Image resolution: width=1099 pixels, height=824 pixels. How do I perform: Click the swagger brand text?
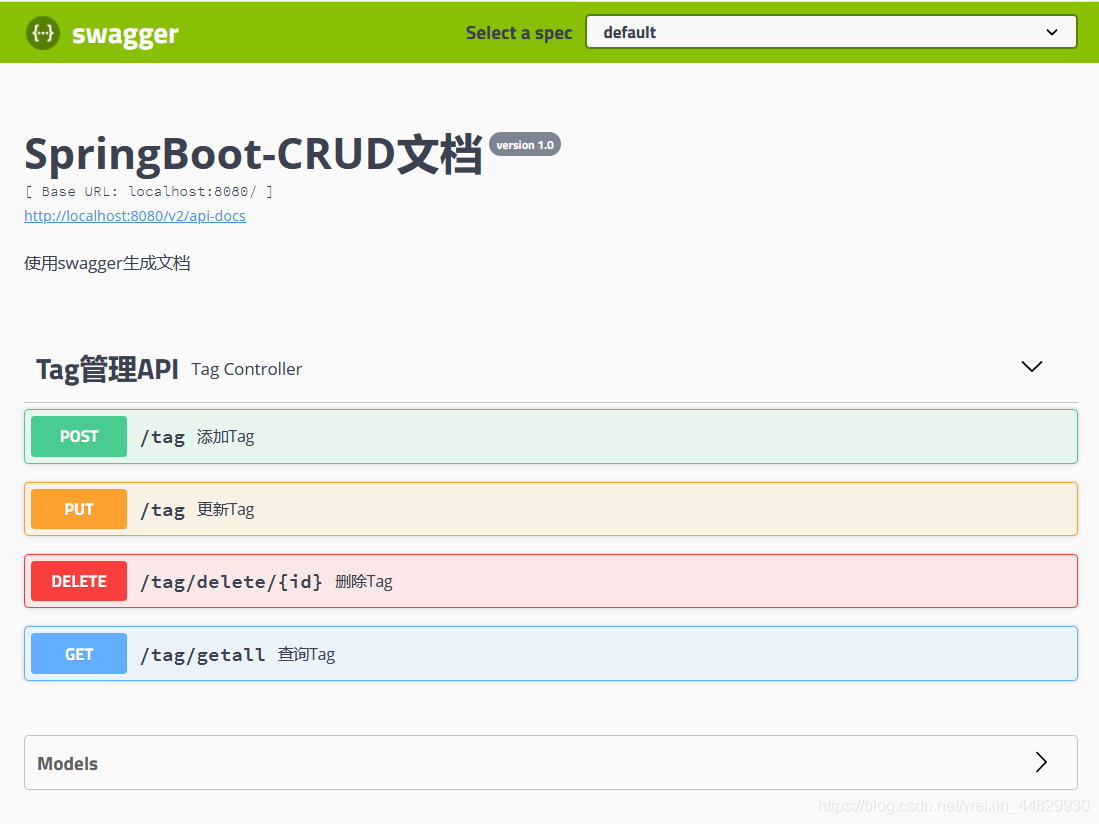pyautogui.click(x=125, y=34)
